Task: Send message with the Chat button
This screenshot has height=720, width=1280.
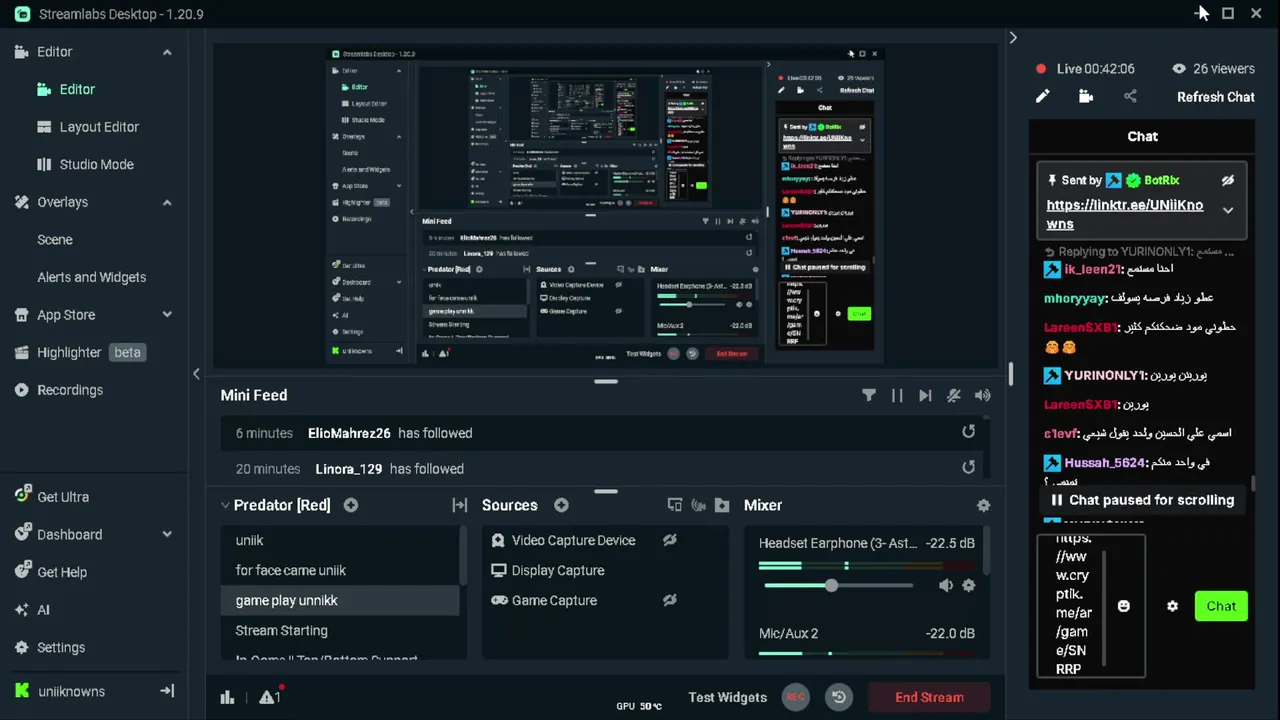Action: [x=1221, y=606]
